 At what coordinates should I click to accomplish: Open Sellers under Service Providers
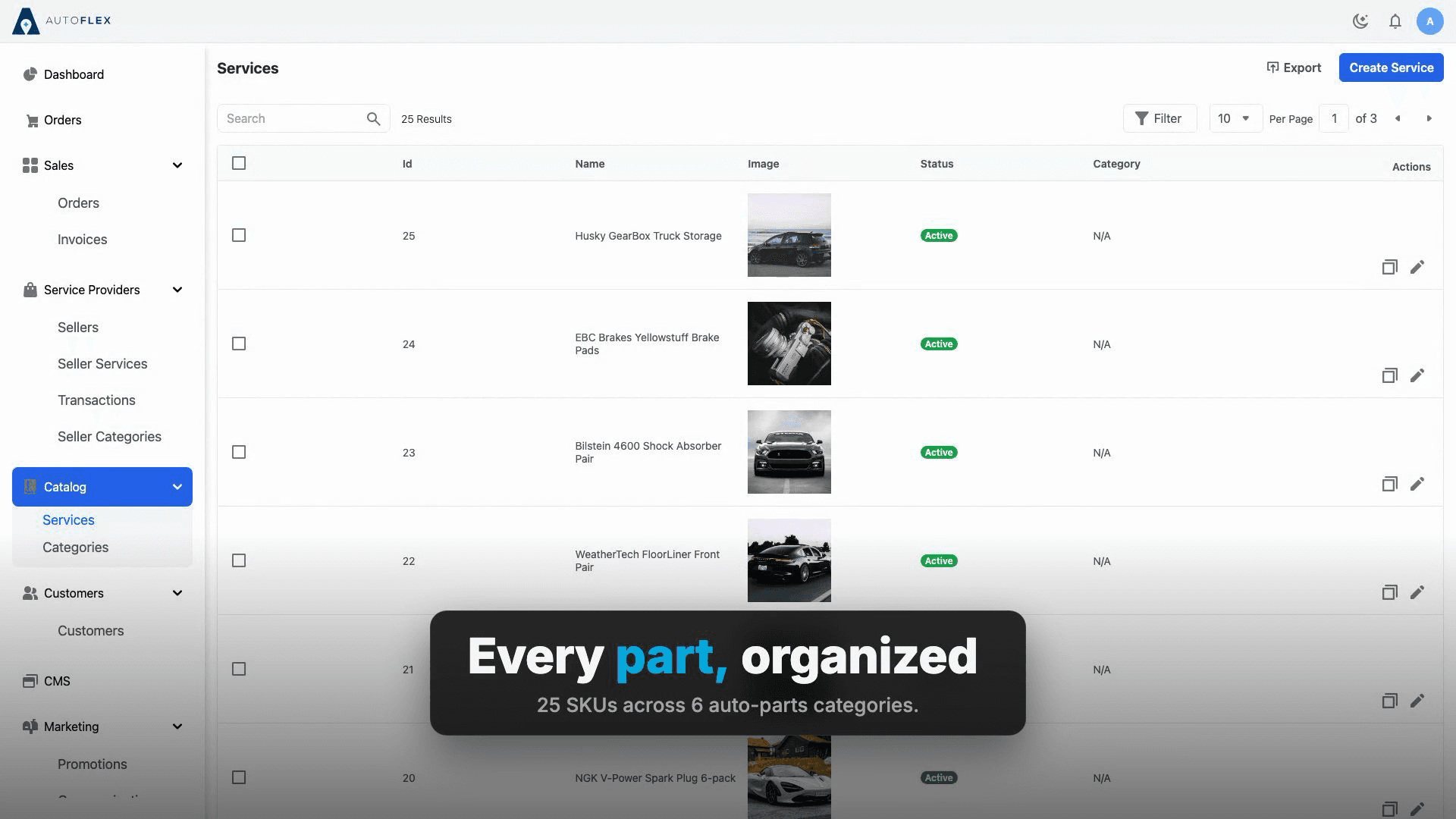click(78, 328)
